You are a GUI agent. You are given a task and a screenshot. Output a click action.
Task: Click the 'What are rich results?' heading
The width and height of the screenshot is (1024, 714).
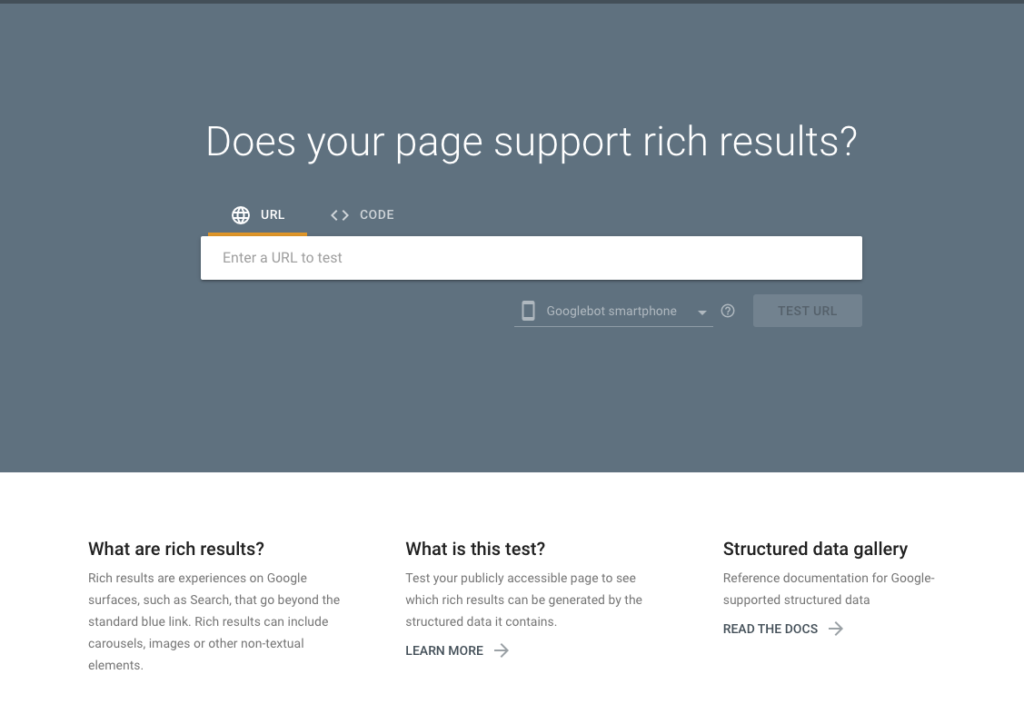click(x=176, y=549)
